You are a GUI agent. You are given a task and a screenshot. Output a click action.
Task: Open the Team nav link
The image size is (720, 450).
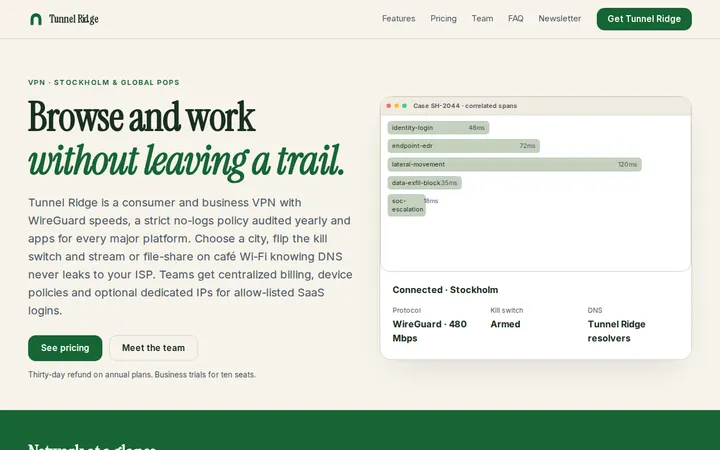(x=482, y=18)
